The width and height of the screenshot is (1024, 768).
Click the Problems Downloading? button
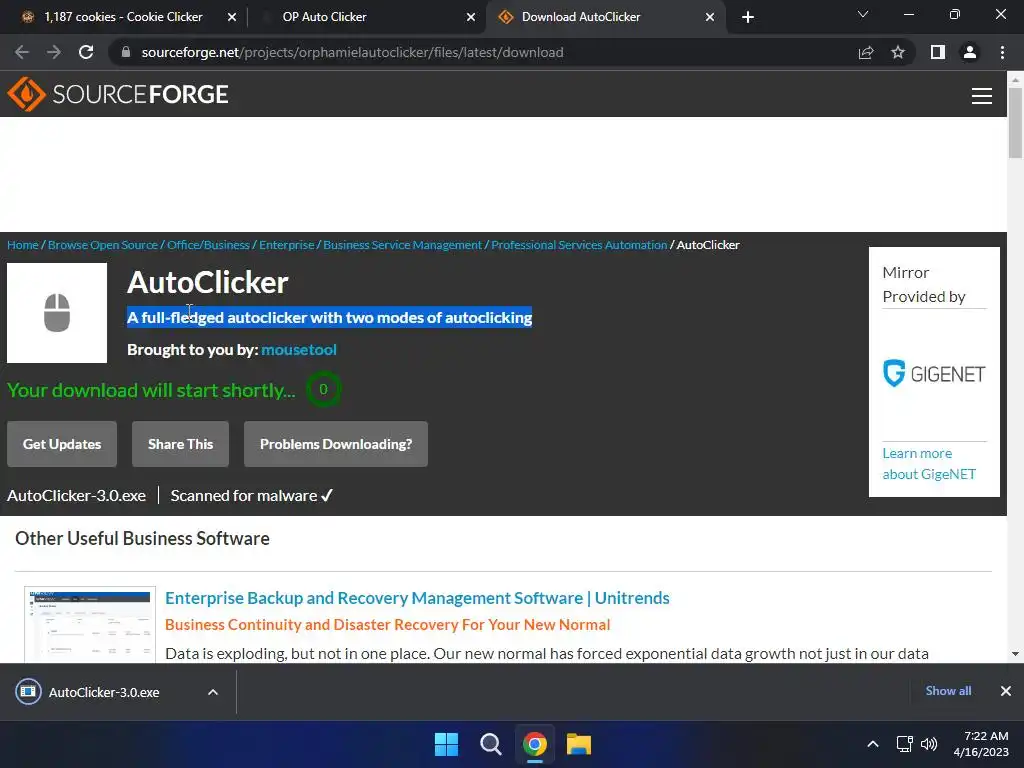pyautogui.click(x=336, y=444)
